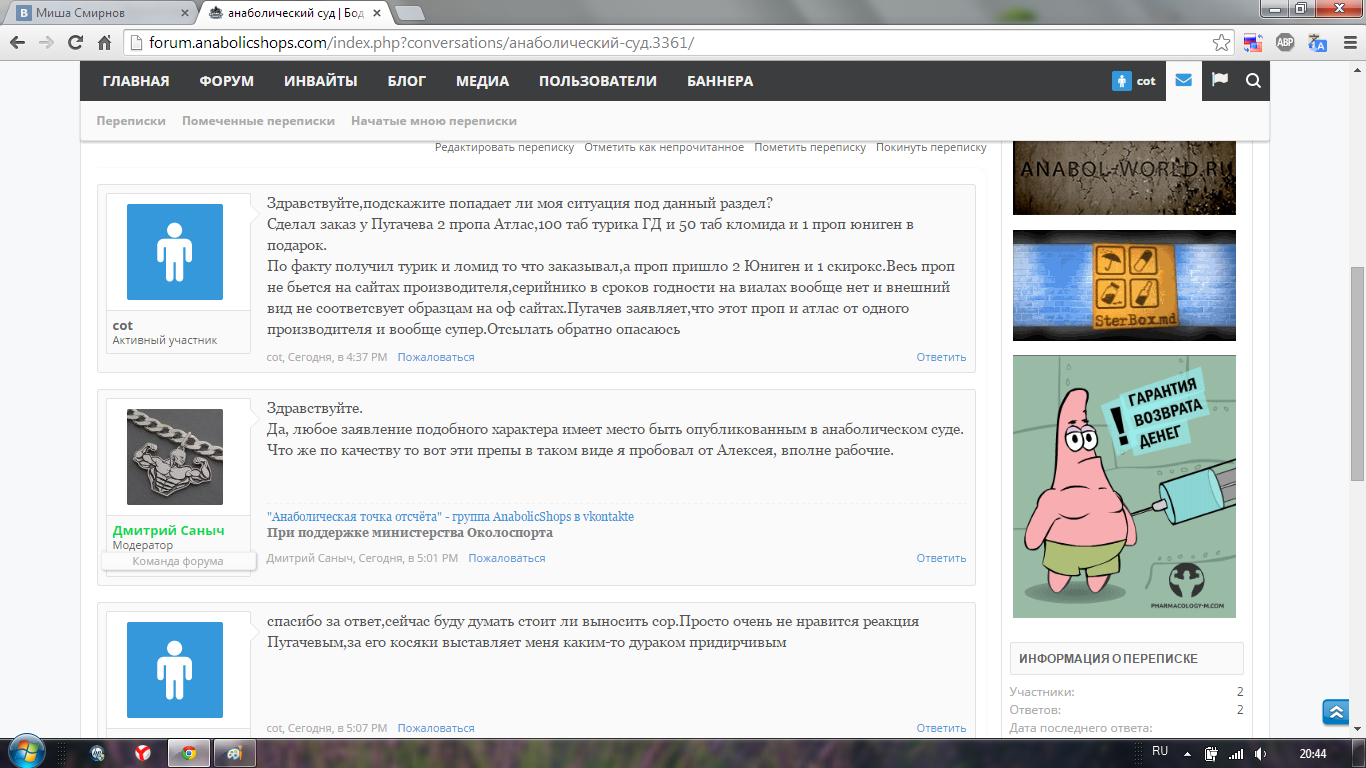Viewport: 1366px width, 768px height.
Task: Go to ПОЛЬЗОВАТЕЛИ in navigation bar
Action: pos(597,81)
